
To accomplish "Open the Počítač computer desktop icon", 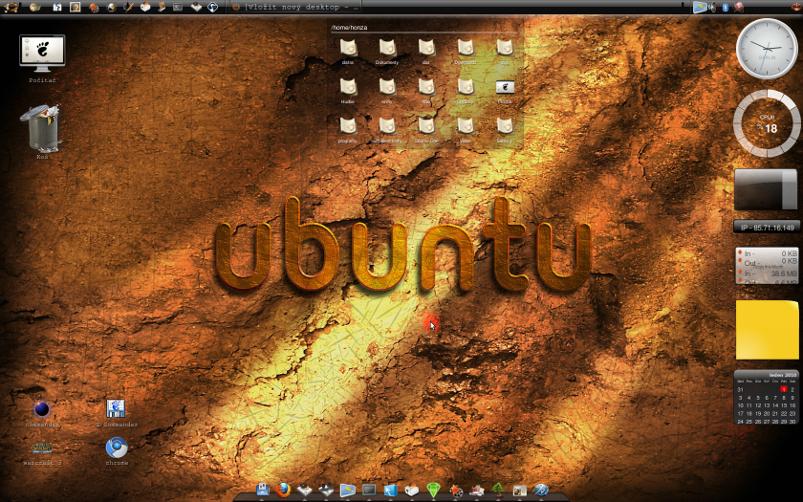I will (42, 53).
